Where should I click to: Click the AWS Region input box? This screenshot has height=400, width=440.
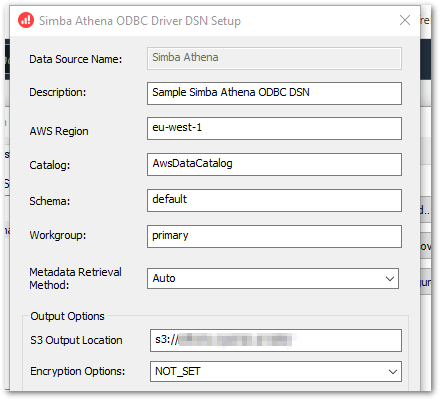(x=274, y=128)
